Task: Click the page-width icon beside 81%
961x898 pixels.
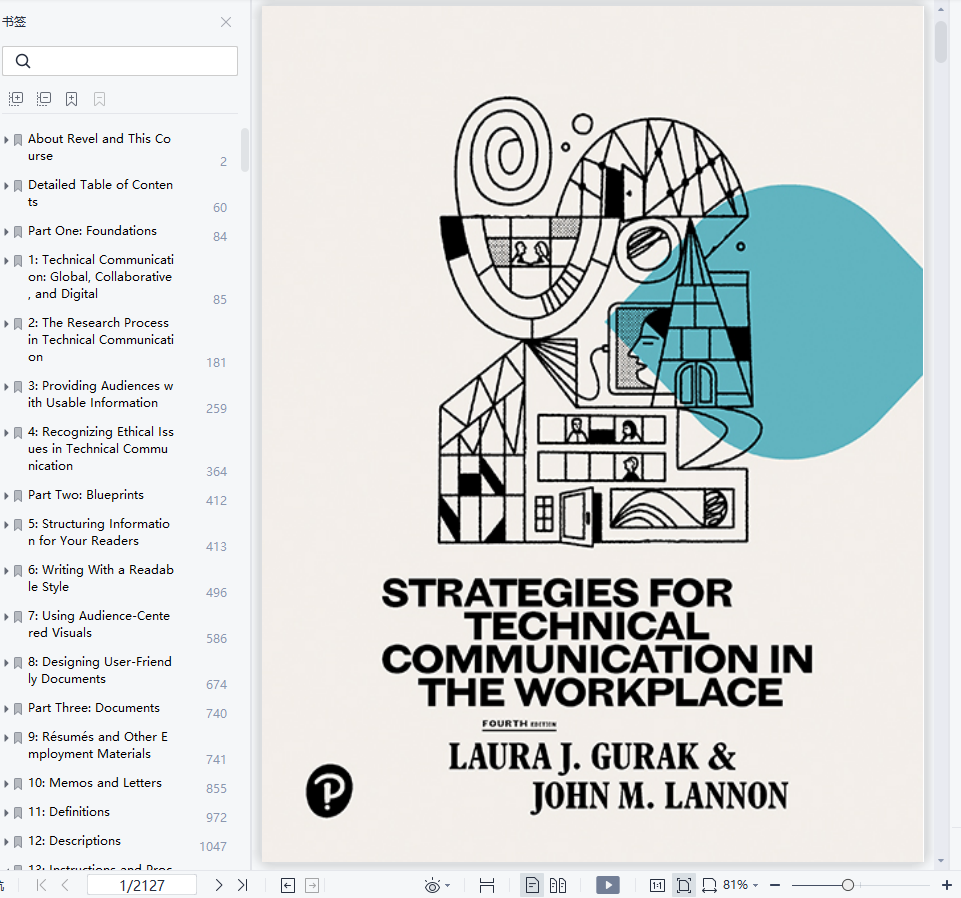Action: [709, 885]
